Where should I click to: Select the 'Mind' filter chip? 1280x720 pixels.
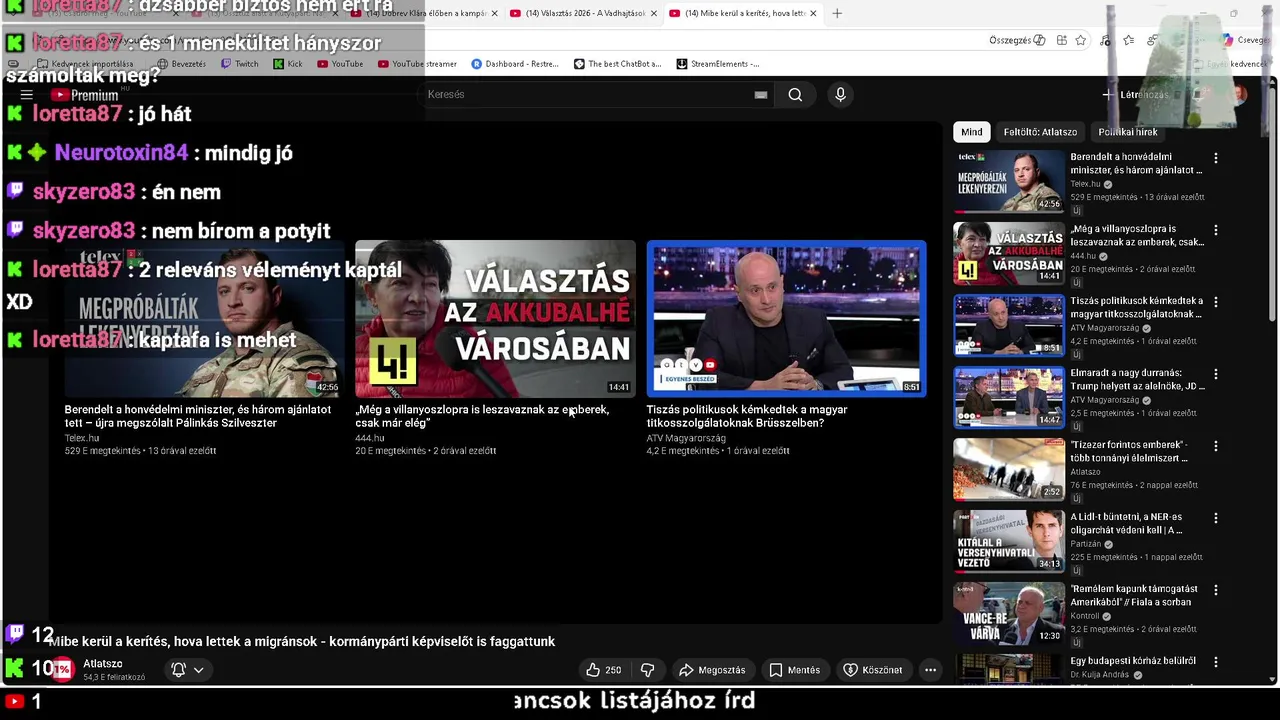tap(972, 132)
